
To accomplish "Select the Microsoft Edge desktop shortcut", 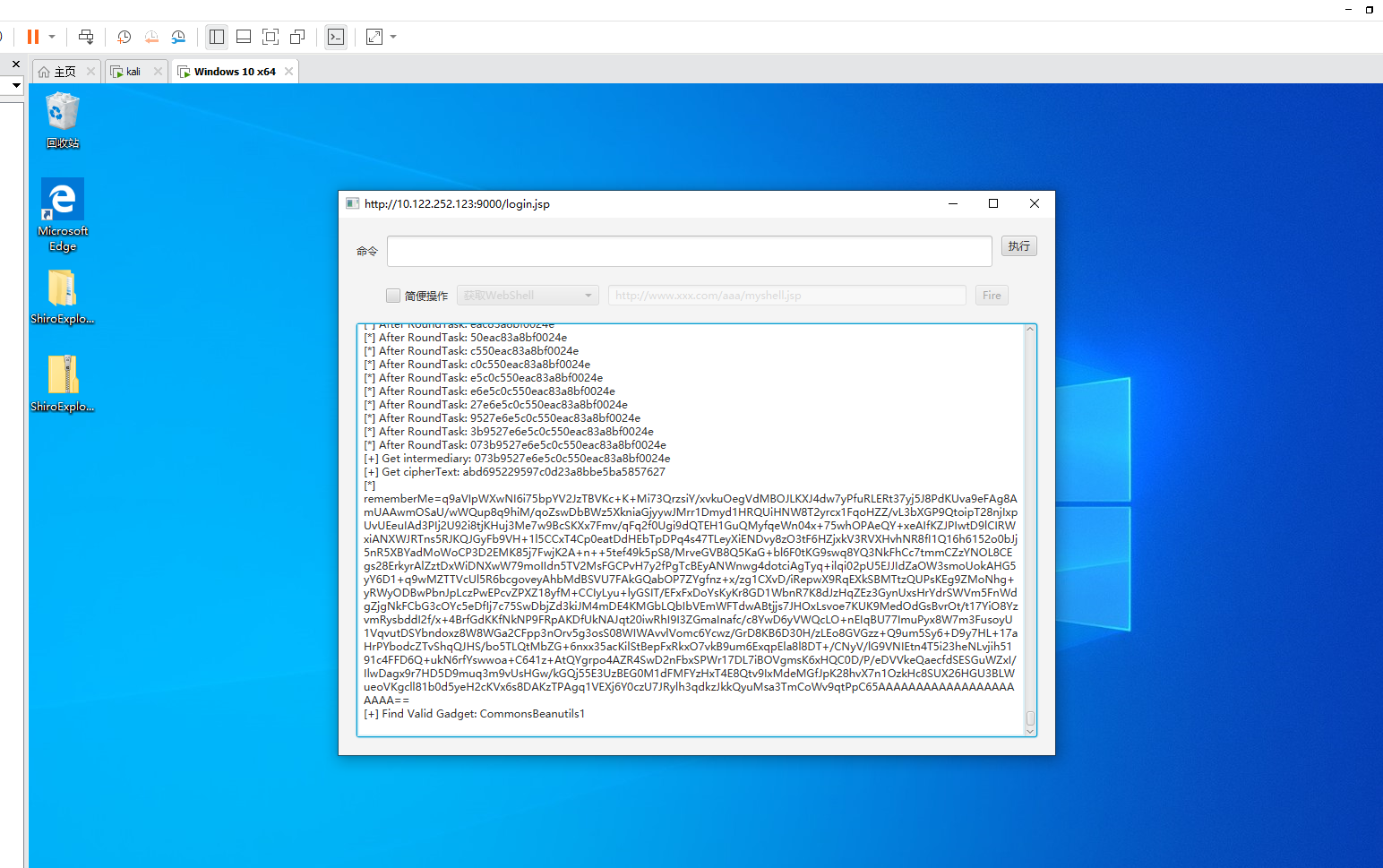I will click(63, 215).
